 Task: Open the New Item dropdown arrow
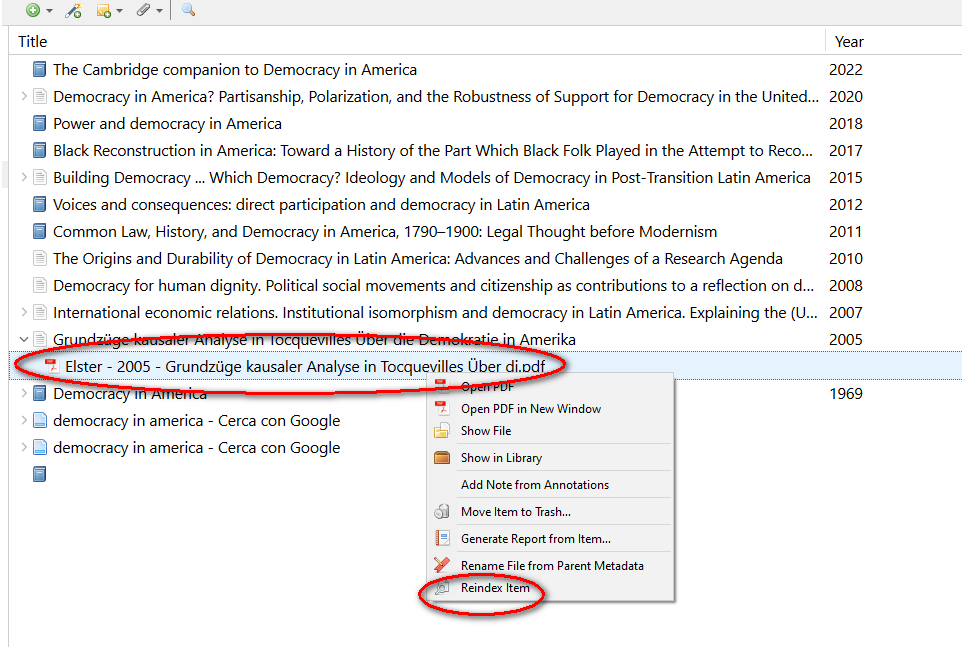point(50,11)
